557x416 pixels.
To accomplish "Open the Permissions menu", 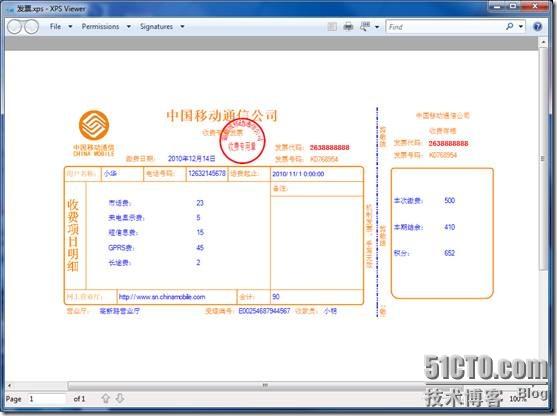I will click(x=100, y=27).
